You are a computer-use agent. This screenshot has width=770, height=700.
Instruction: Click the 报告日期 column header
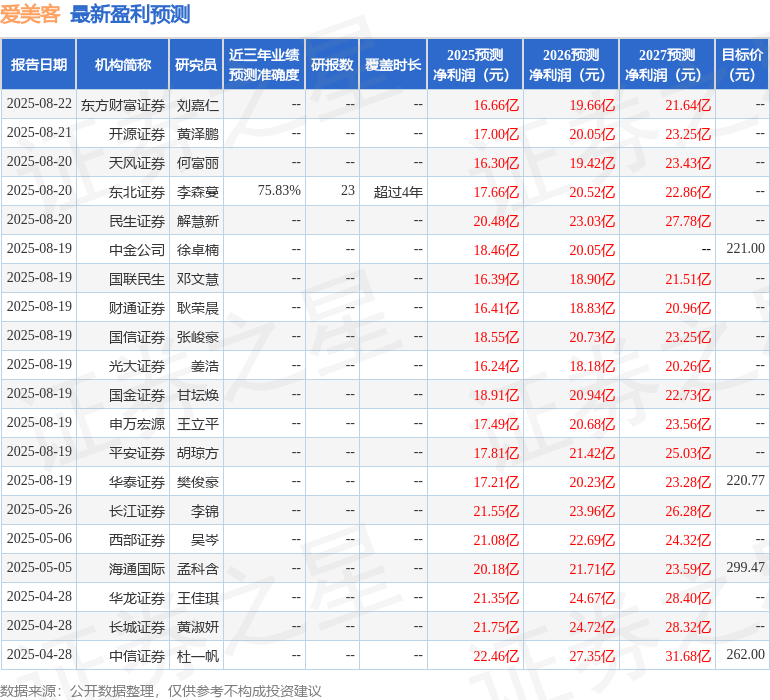[x=38, y=65]
